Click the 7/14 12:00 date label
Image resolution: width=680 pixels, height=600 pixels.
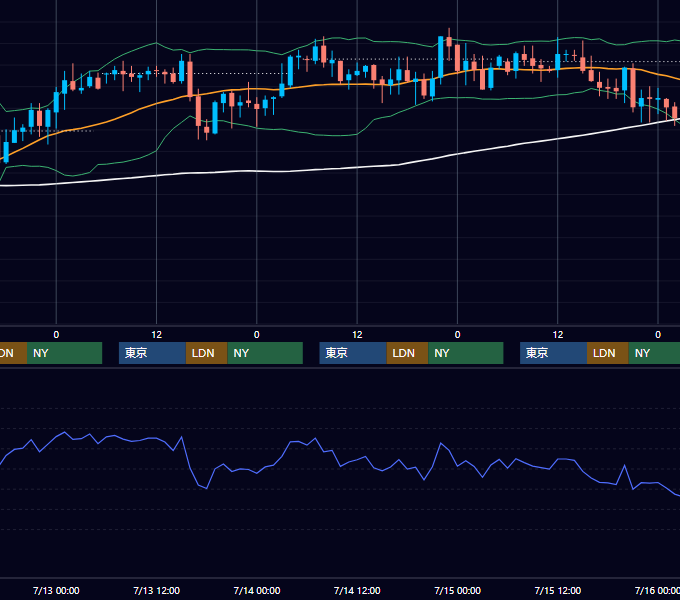[357, 590]
